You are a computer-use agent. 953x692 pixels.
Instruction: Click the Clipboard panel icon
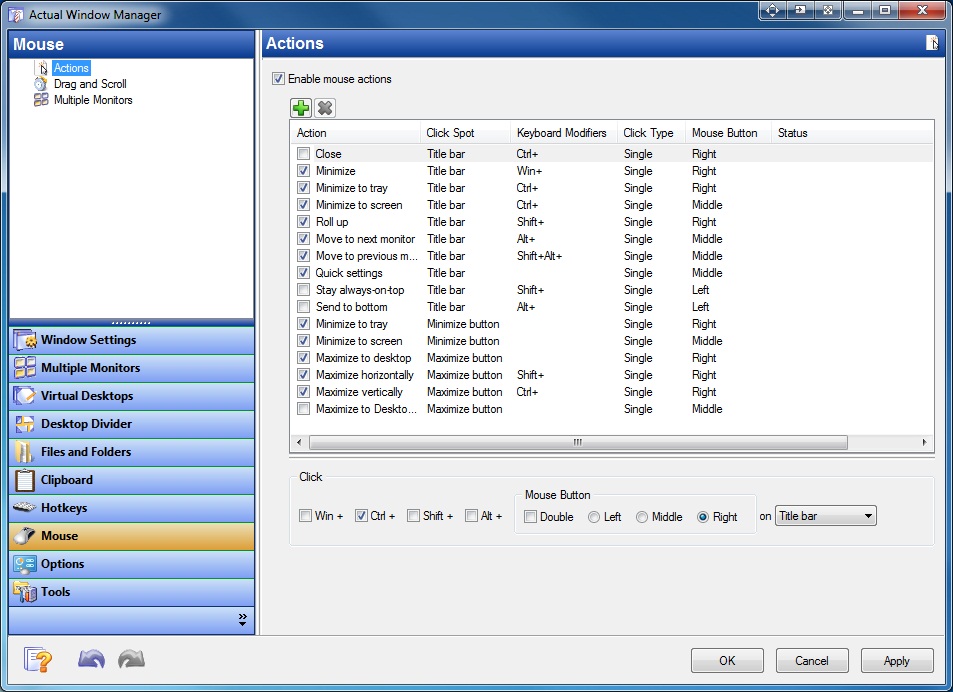25,480
